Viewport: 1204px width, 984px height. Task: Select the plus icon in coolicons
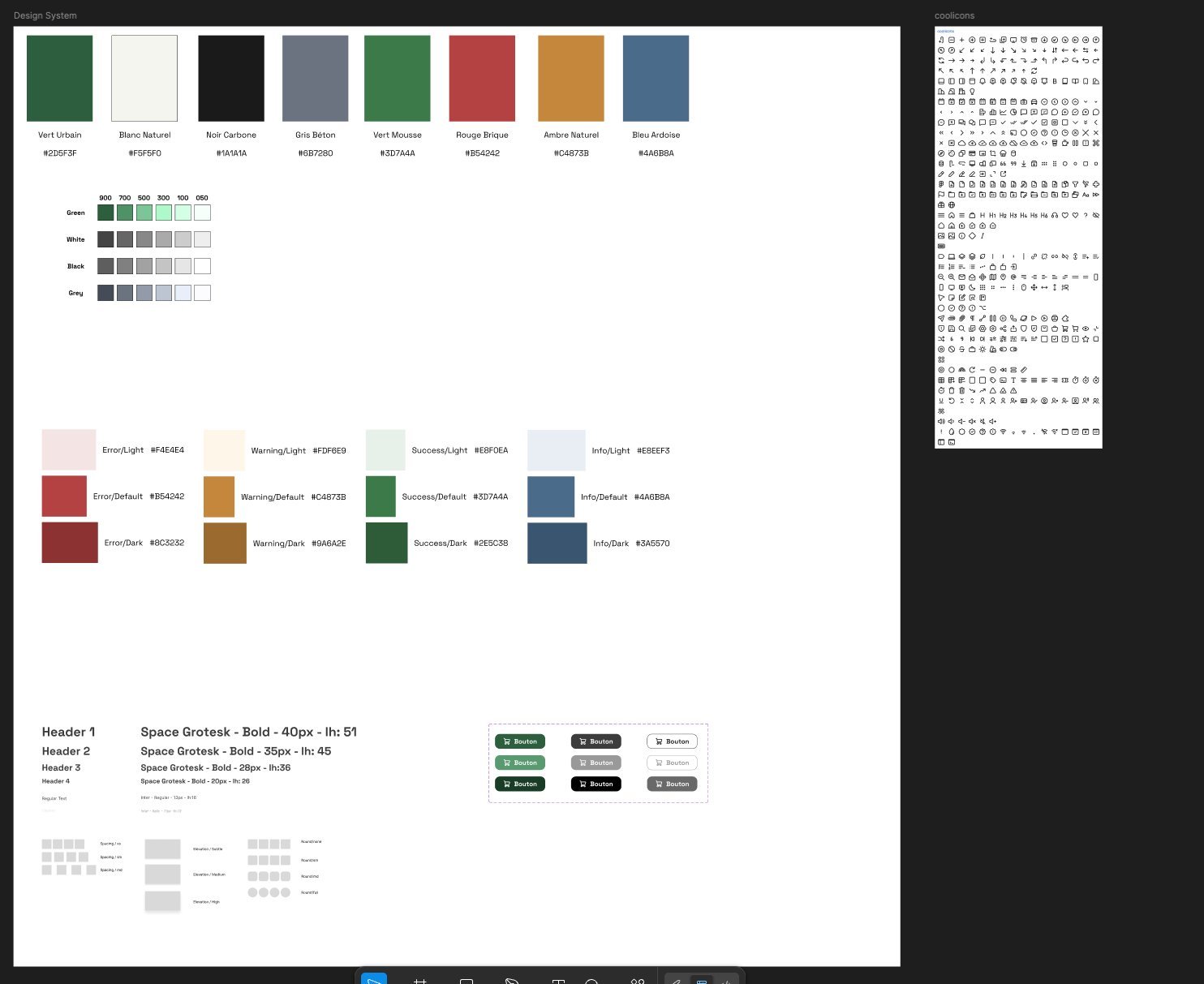point(962,40)
